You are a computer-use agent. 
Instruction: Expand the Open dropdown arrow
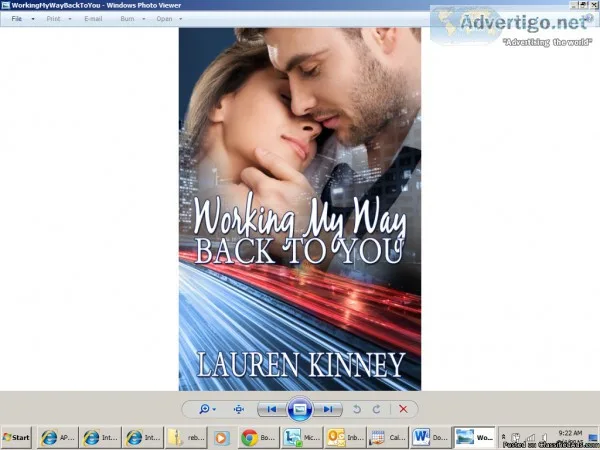pyautogui.click(x=181, y=19)
